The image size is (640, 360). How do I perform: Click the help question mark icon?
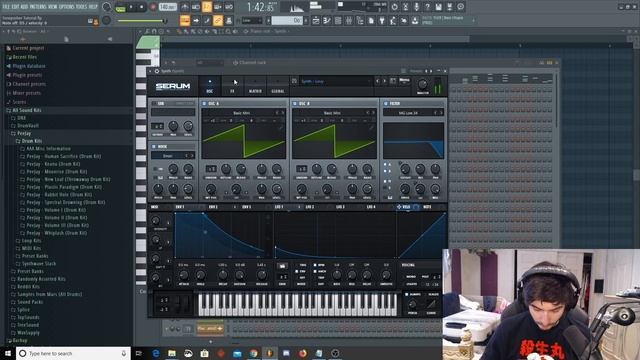pyautogui.click(x=427, y=7)
